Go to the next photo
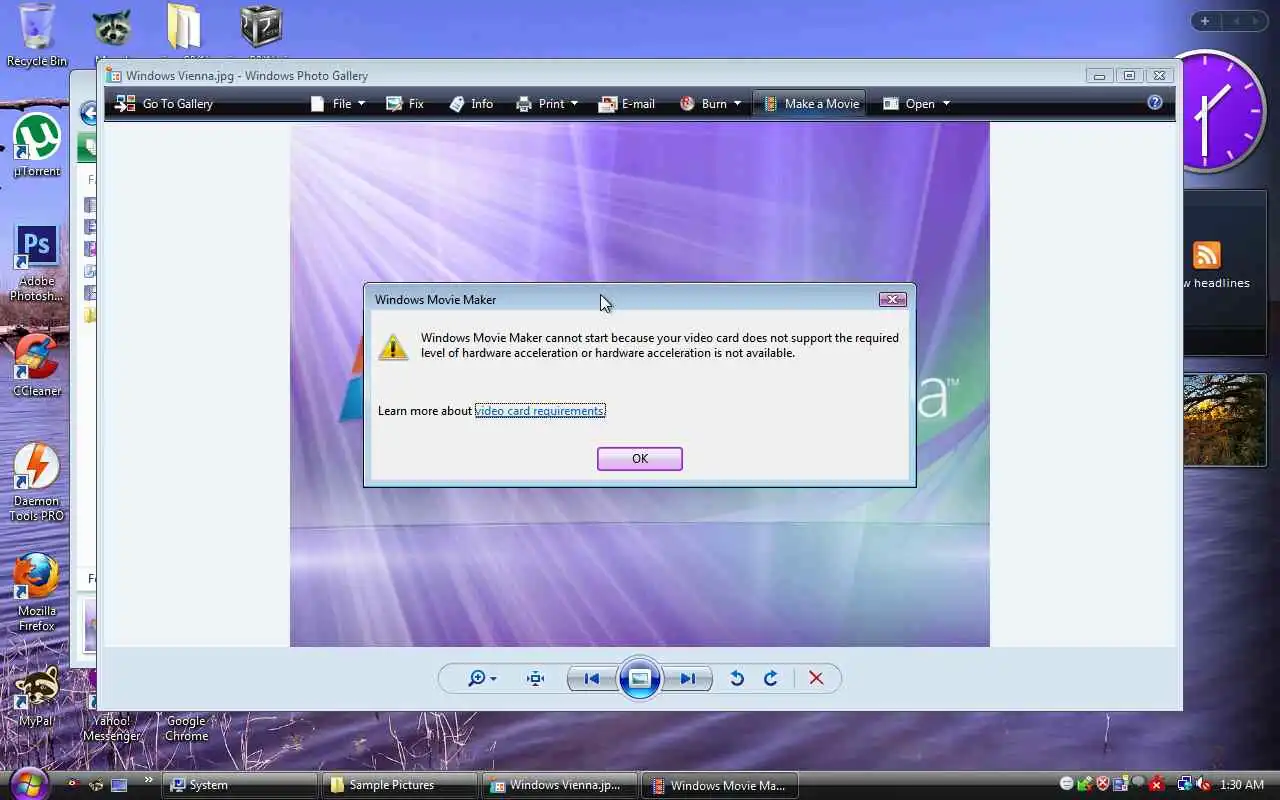The width and height of the screenshot is (1280, 800). pos(688,678)
